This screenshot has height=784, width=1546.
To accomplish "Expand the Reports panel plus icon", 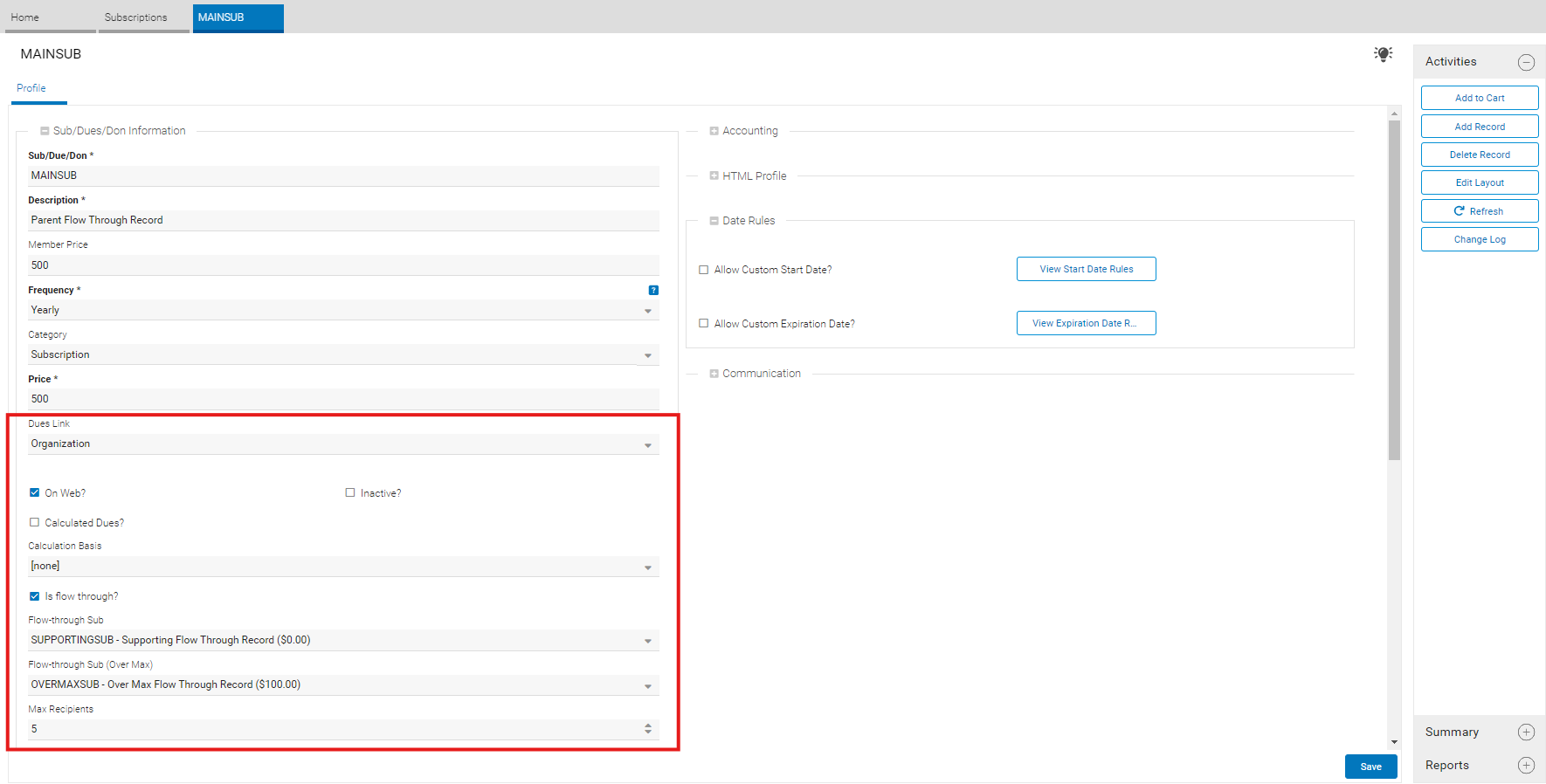I will point(1526,766).
